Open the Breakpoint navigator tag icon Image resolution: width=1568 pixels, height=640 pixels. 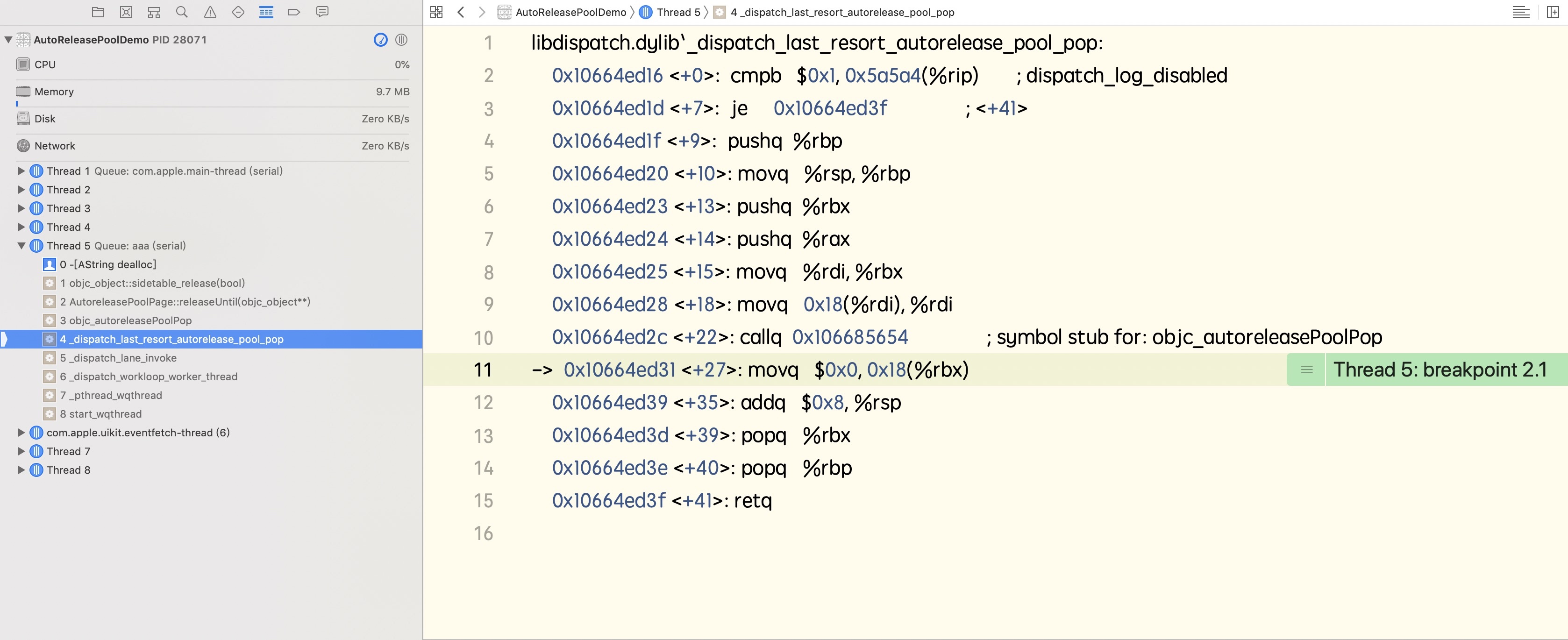[294, 12]
